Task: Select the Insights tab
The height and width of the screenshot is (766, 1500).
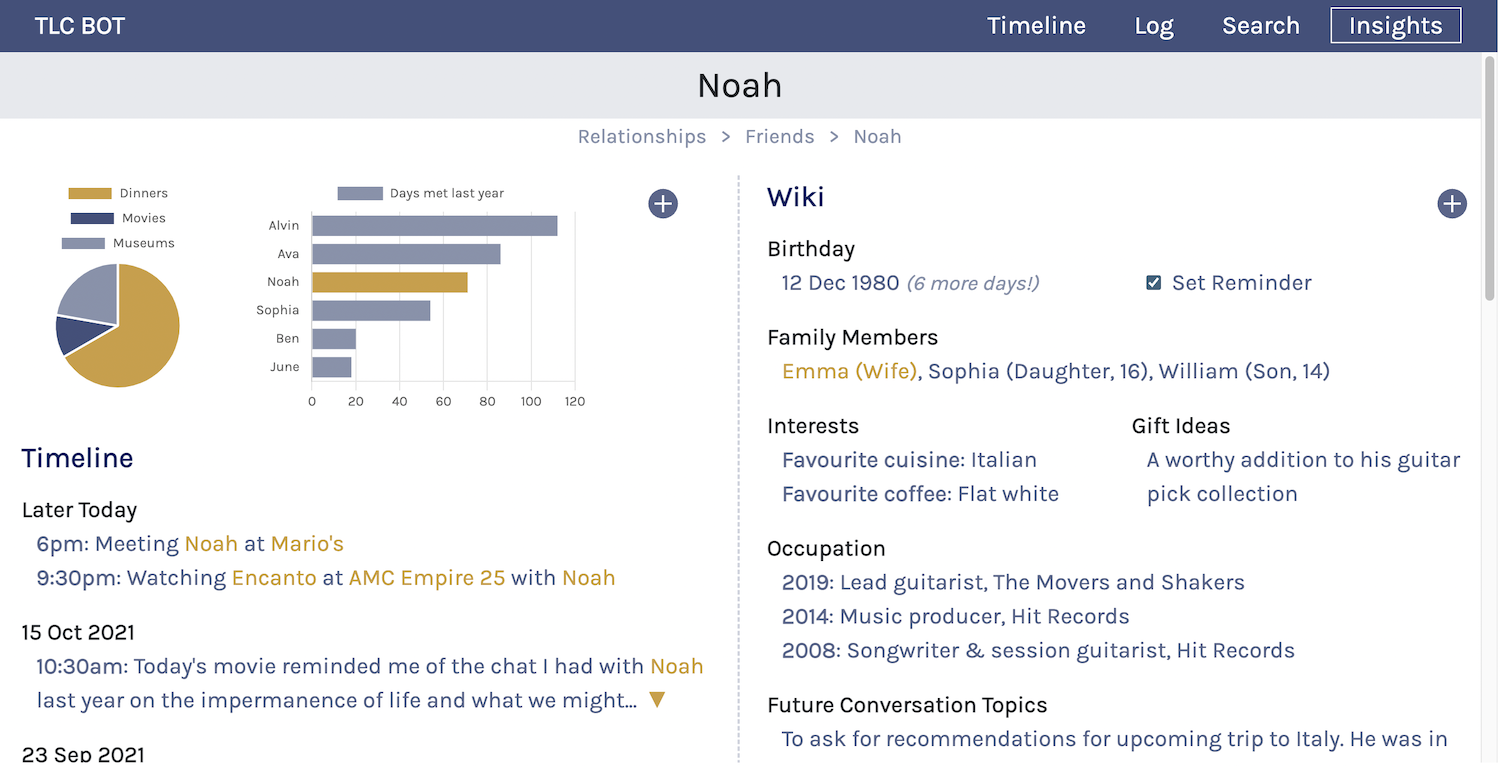Action: click(1395, 26)
